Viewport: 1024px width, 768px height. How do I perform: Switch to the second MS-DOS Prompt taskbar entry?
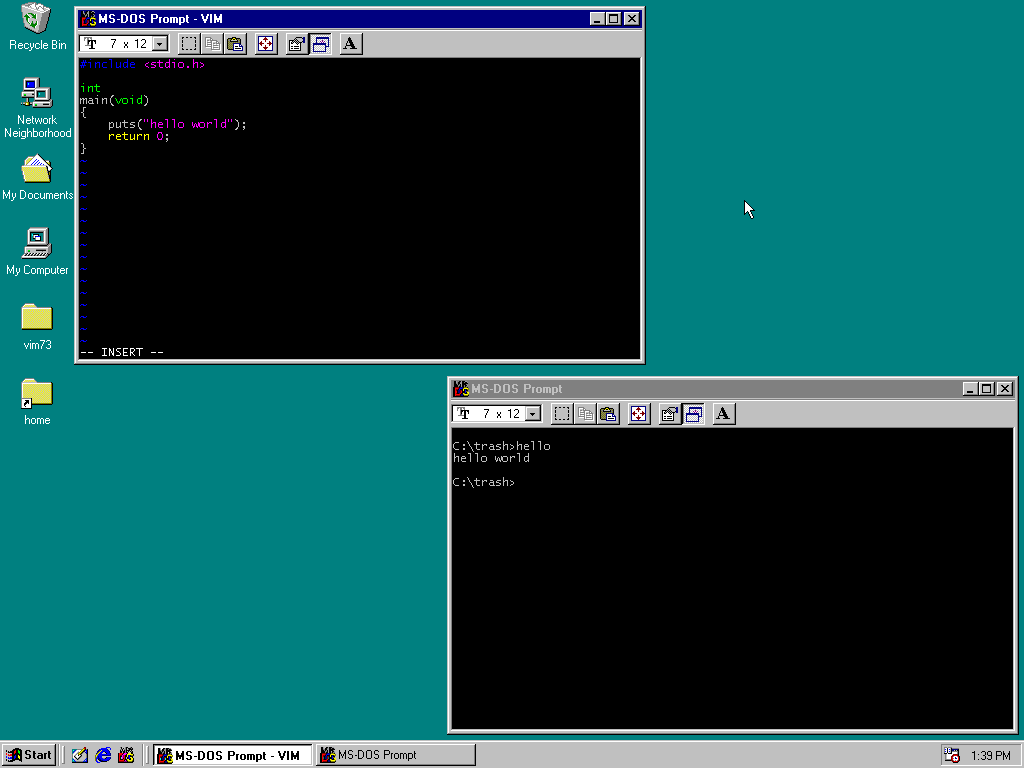(x=394, y=754)
